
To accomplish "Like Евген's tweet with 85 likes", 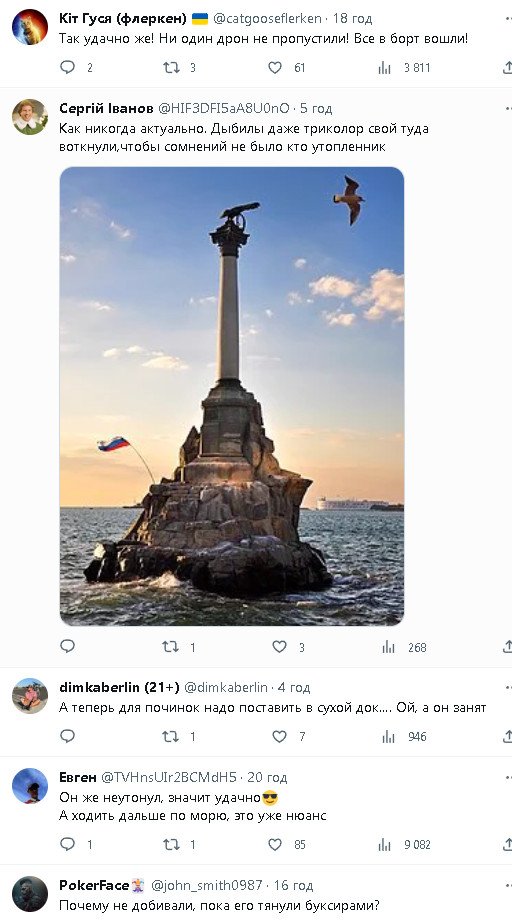I will pos(275,845).
